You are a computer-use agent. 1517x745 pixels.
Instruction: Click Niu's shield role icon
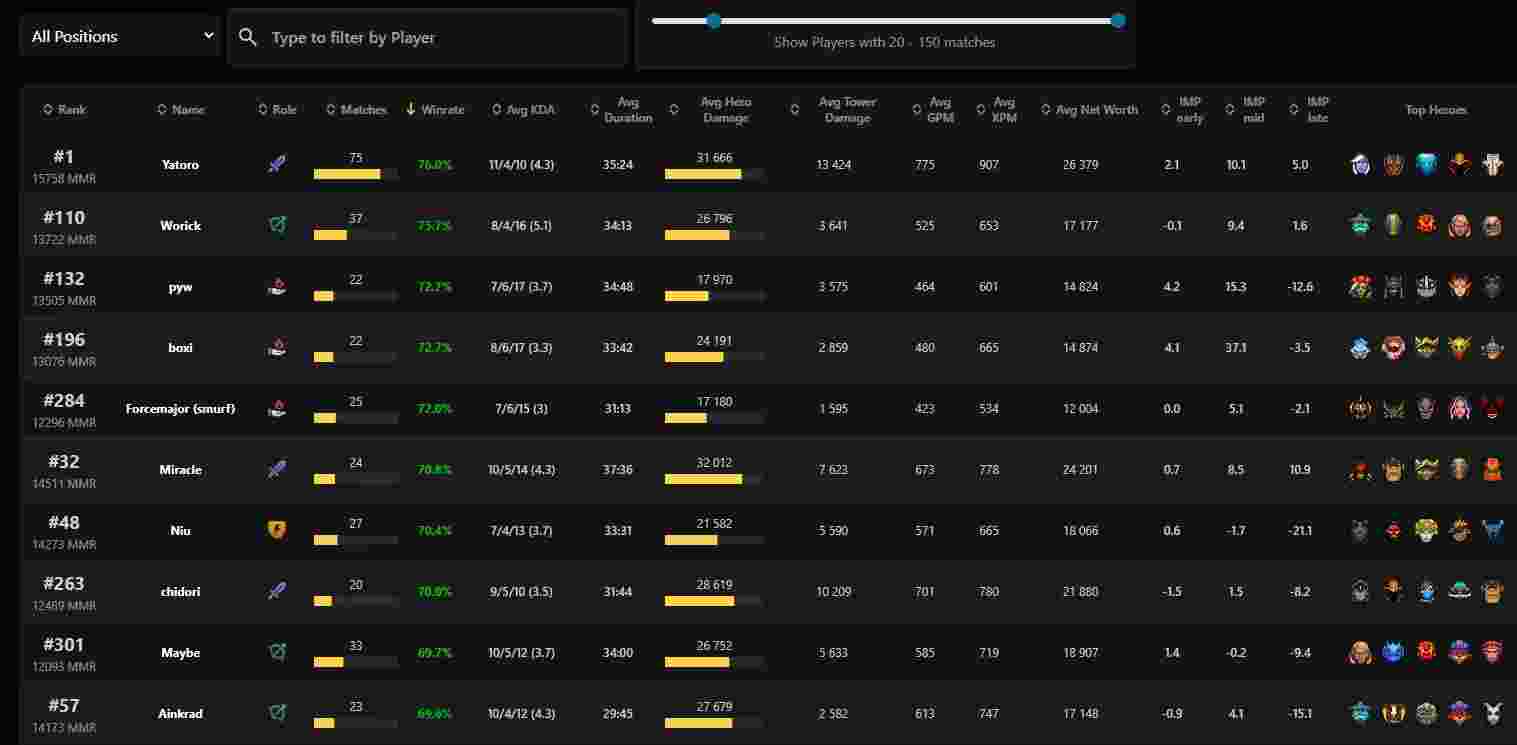[277, 530]
